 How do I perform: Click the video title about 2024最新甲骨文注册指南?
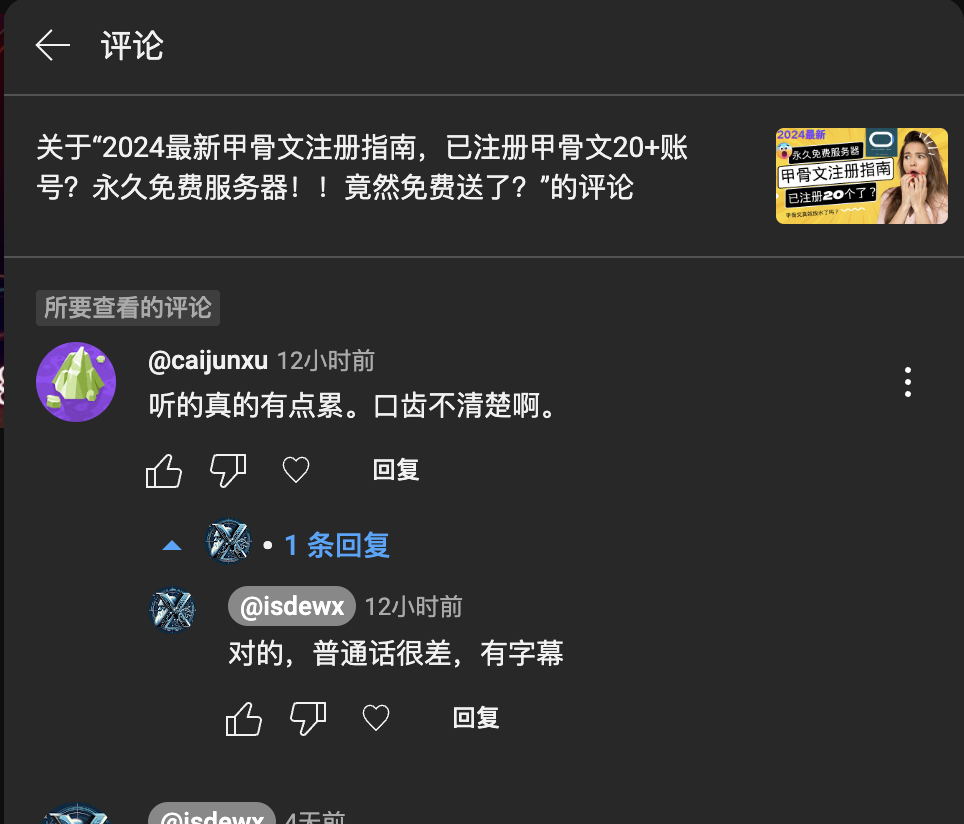pos(362,167)
